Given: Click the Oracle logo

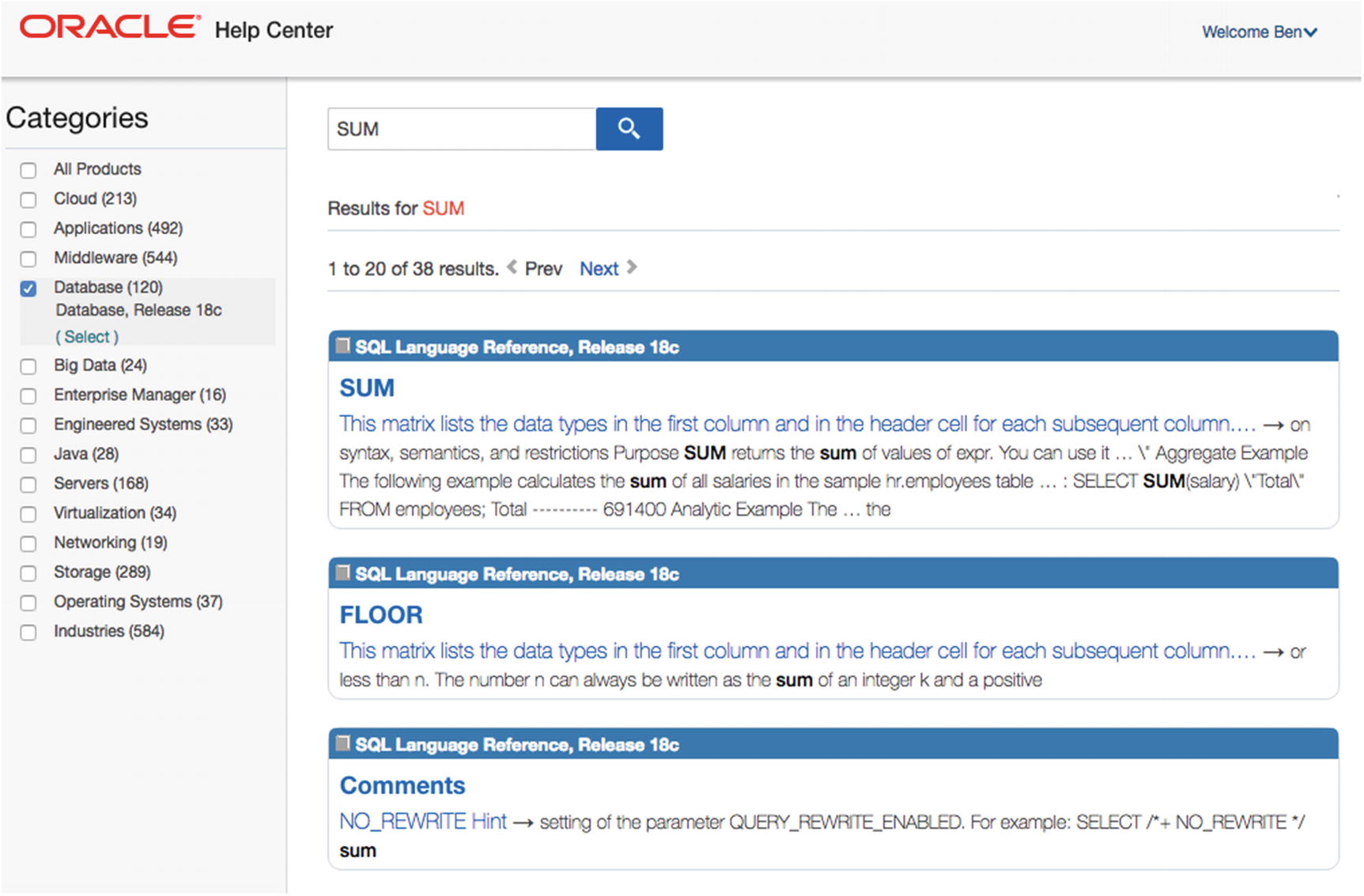Looking at the screenshot, I should (x=110, y=28).
